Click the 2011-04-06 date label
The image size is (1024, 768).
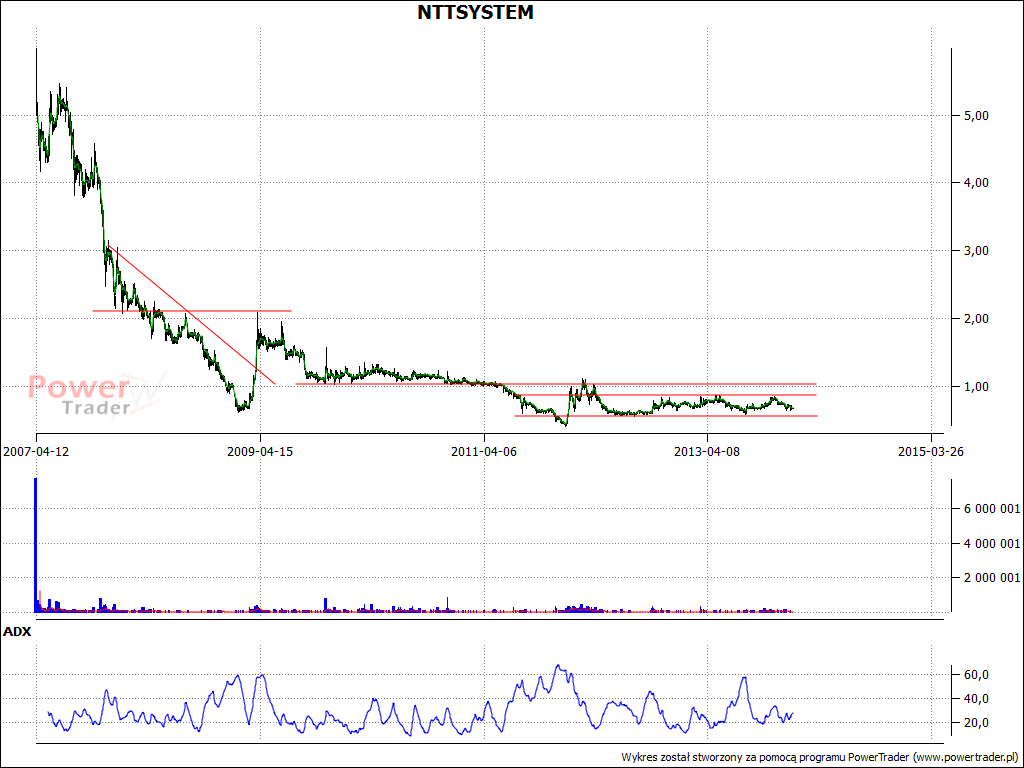point(484,451)
